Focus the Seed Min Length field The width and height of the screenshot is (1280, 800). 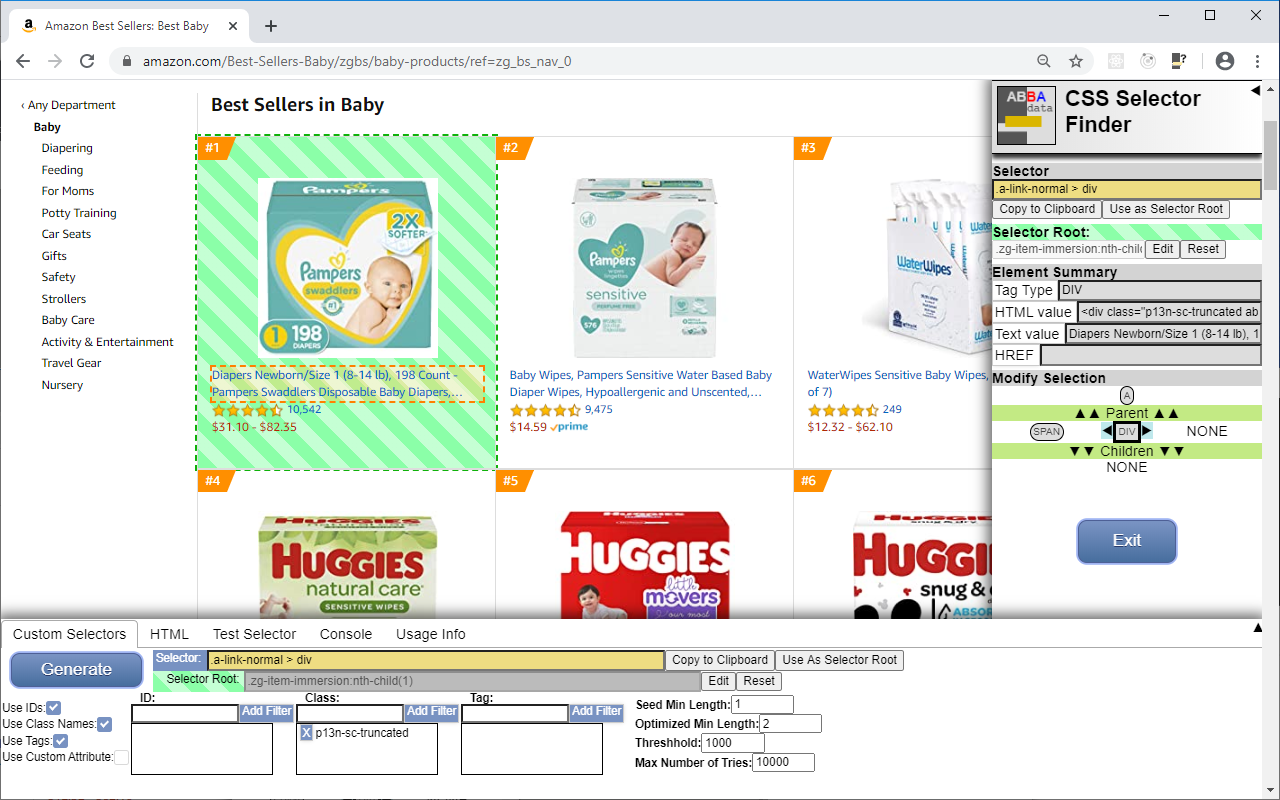point(763,705)
